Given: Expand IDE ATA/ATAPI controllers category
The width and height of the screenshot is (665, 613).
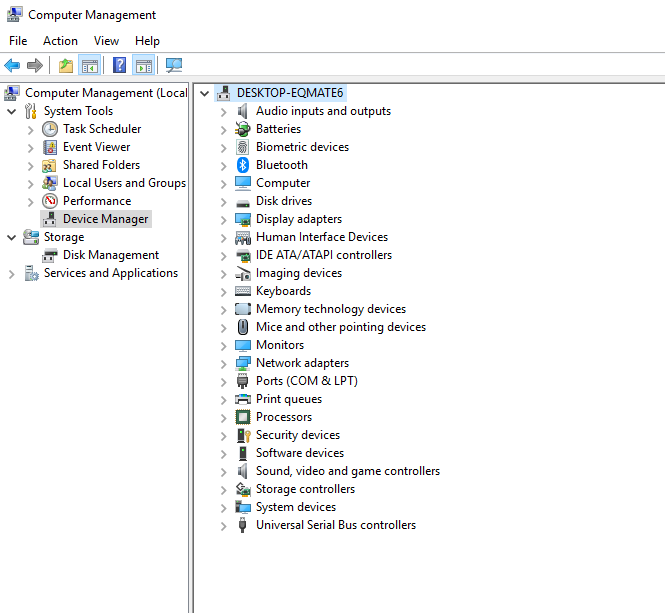Looking at the screenshot, I should 224,256.
